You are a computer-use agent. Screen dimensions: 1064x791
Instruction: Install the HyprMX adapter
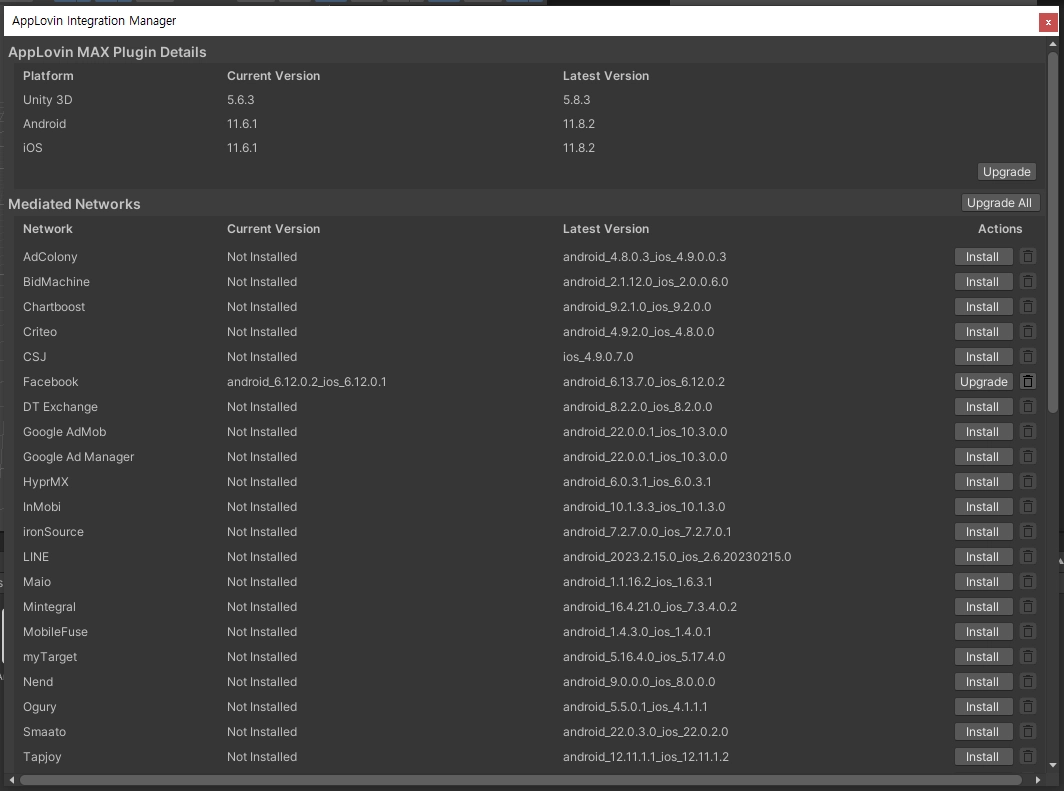tap(983, 482)
